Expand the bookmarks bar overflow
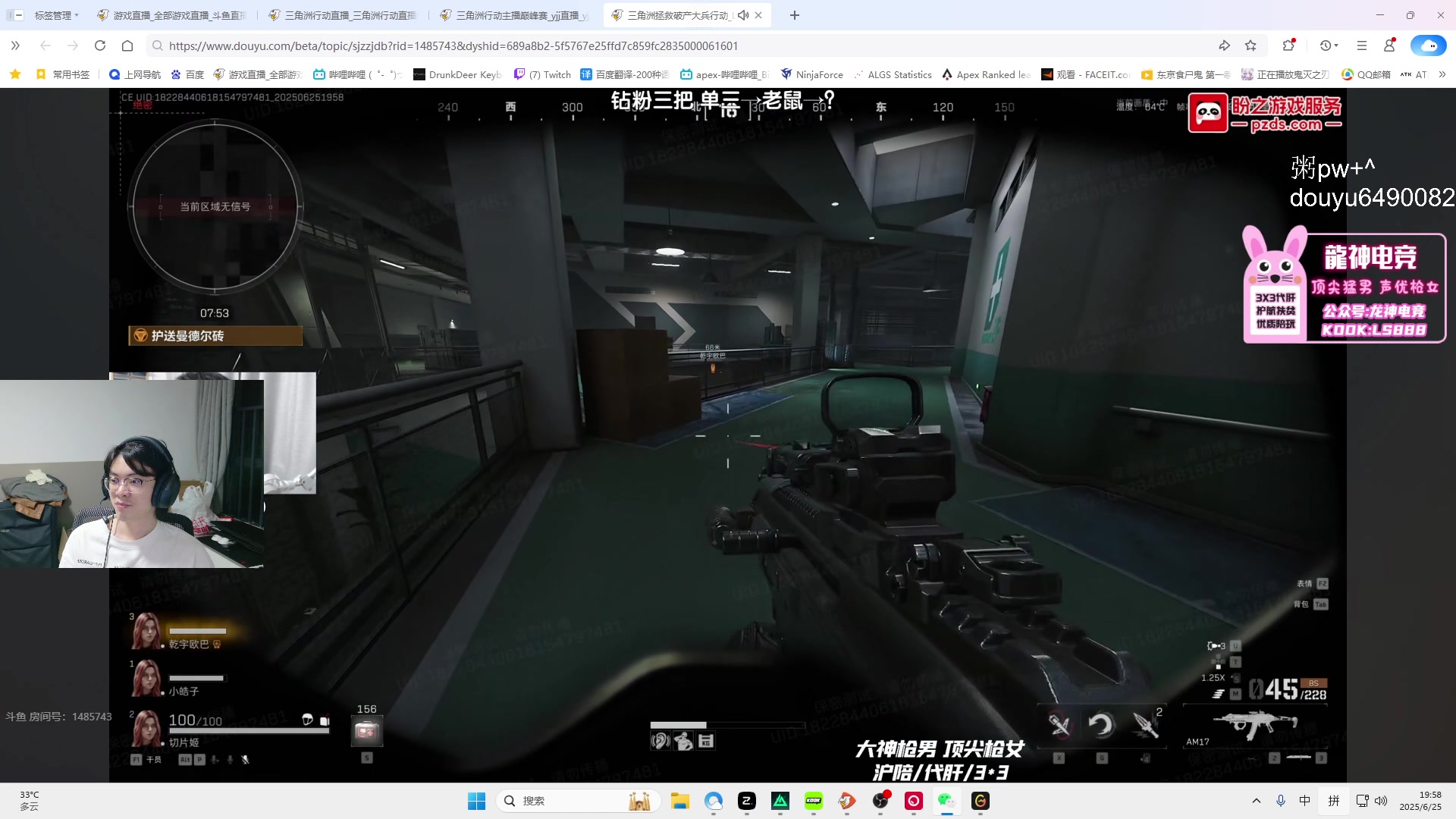Viewport: 1456px width, 819px height. [1442, 74]
